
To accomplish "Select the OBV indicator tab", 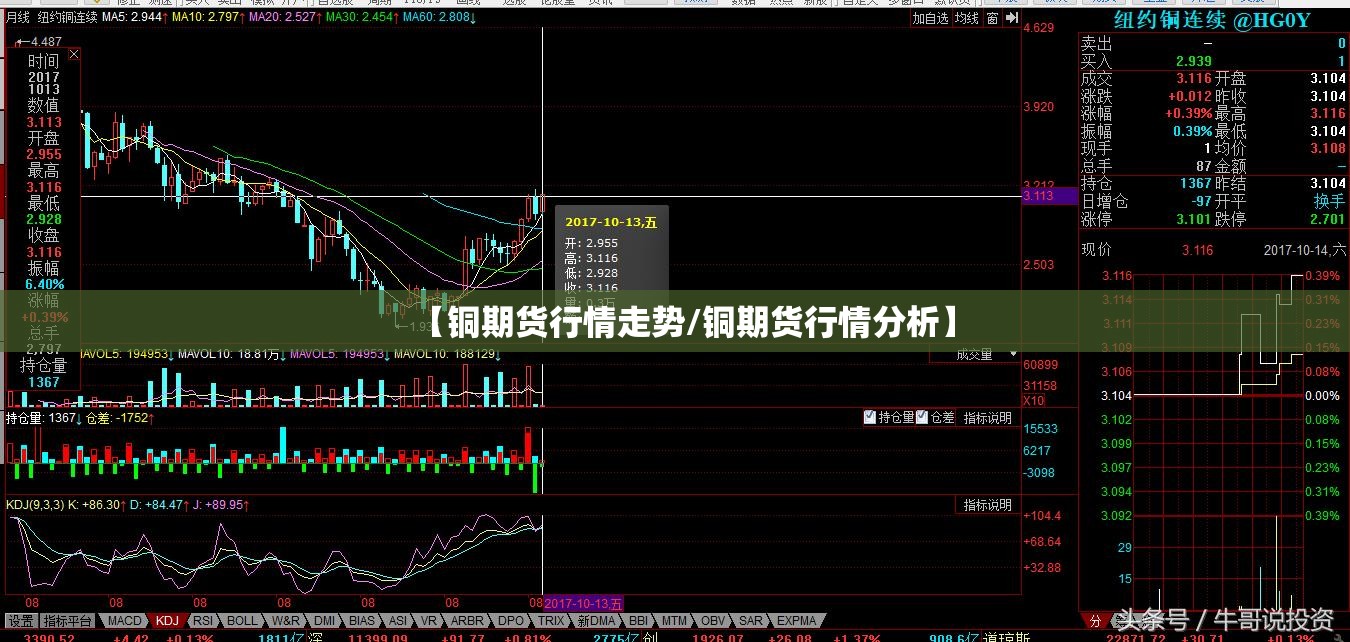I will coord(713,621).
